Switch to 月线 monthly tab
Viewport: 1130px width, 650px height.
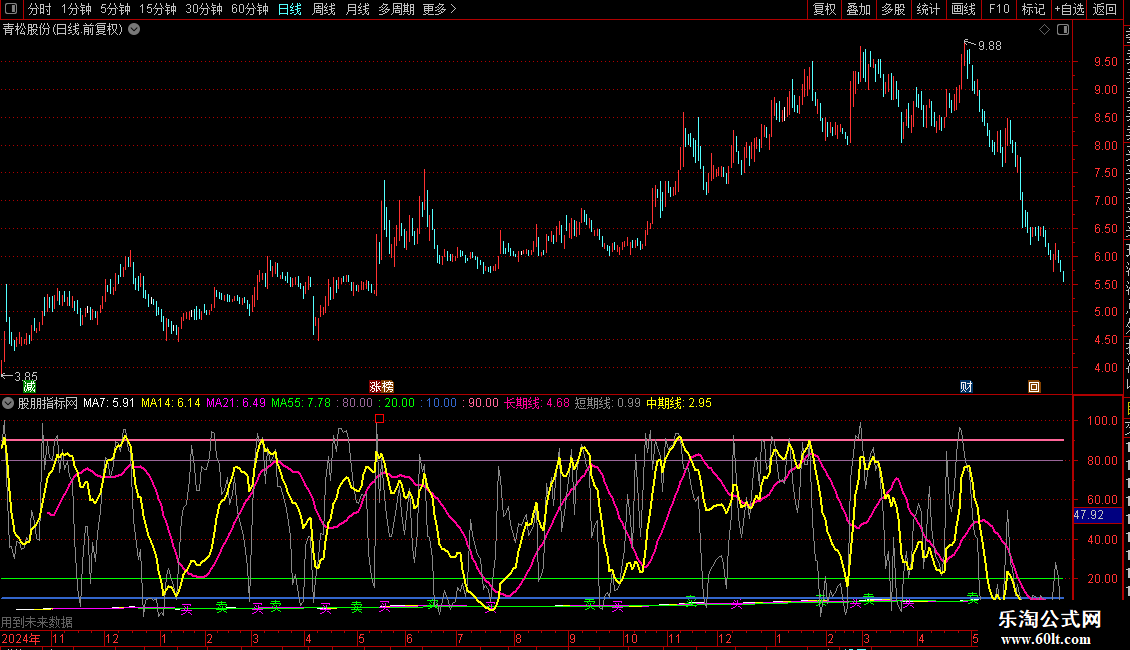(x=357, y=9)
